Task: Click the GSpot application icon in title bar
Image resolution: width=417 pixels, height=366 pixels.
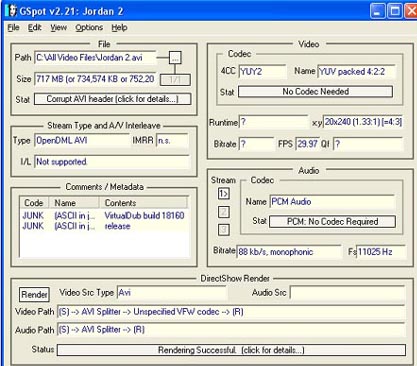Action: pos(11,11)
